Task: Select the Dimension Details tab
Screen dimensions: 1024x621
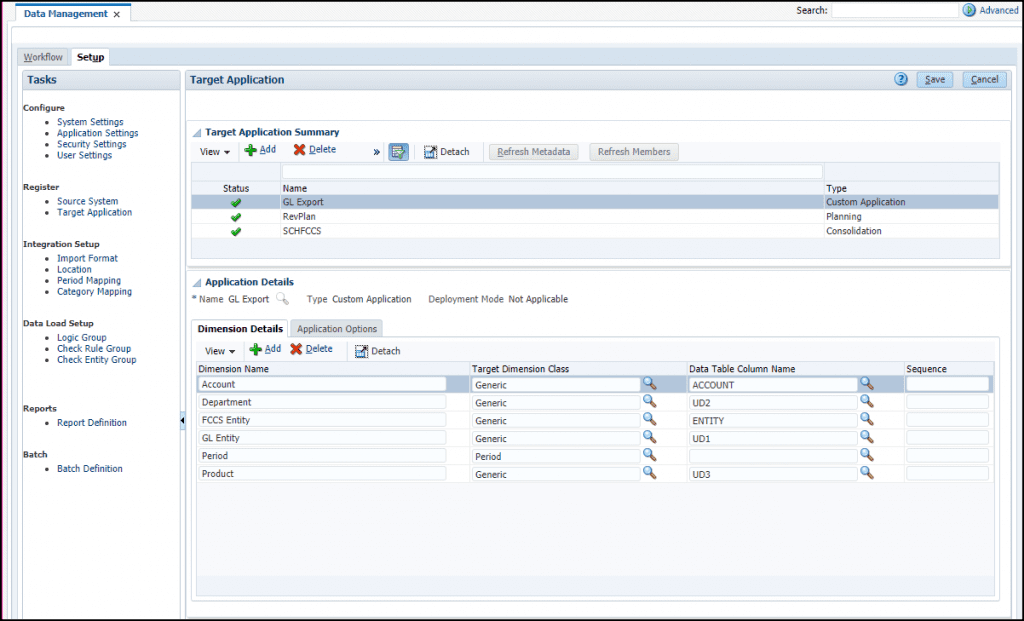Action: [240, 329]
